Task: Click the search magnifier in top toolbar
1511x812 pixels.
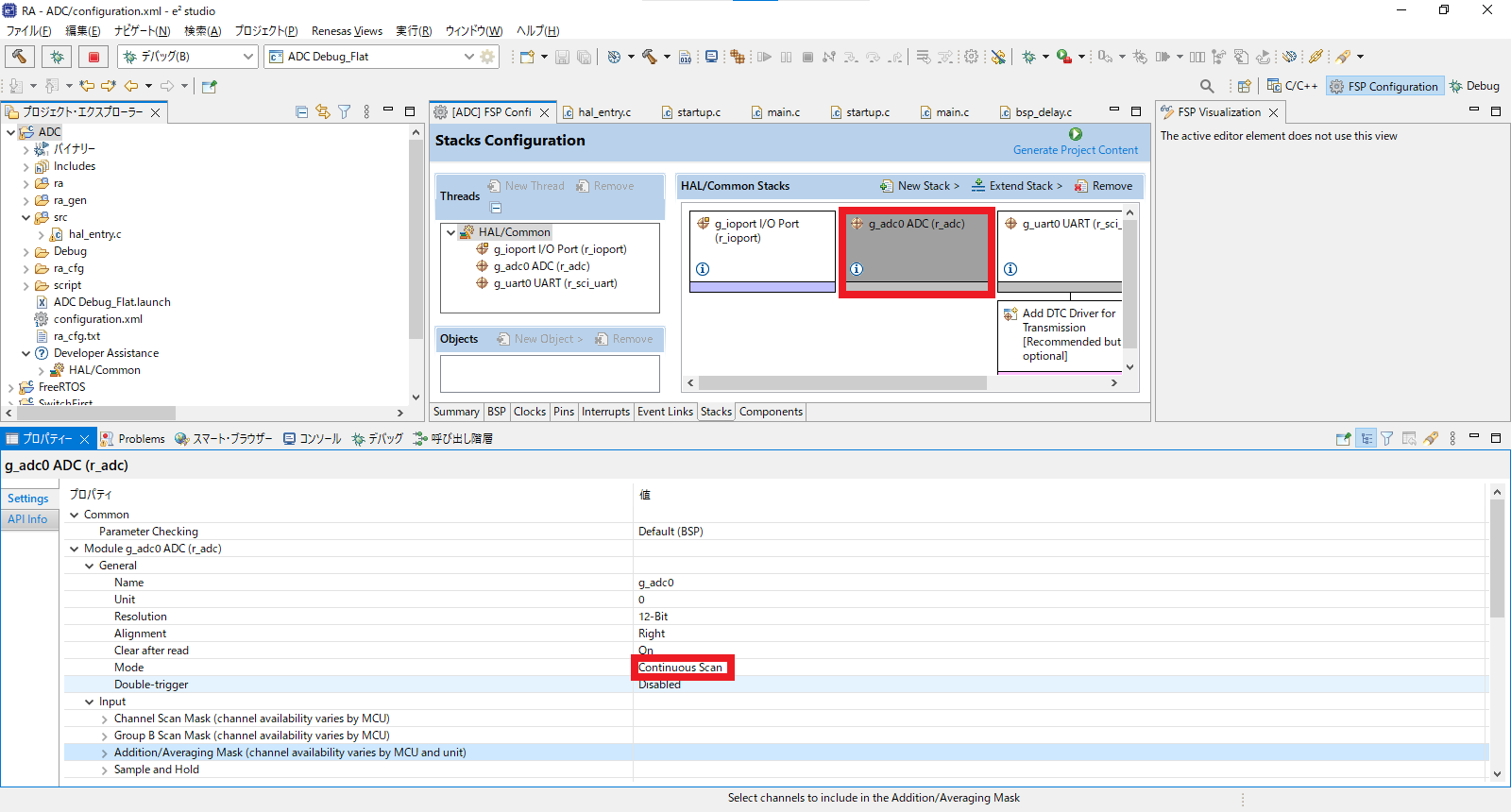Action: (1207, 86)
